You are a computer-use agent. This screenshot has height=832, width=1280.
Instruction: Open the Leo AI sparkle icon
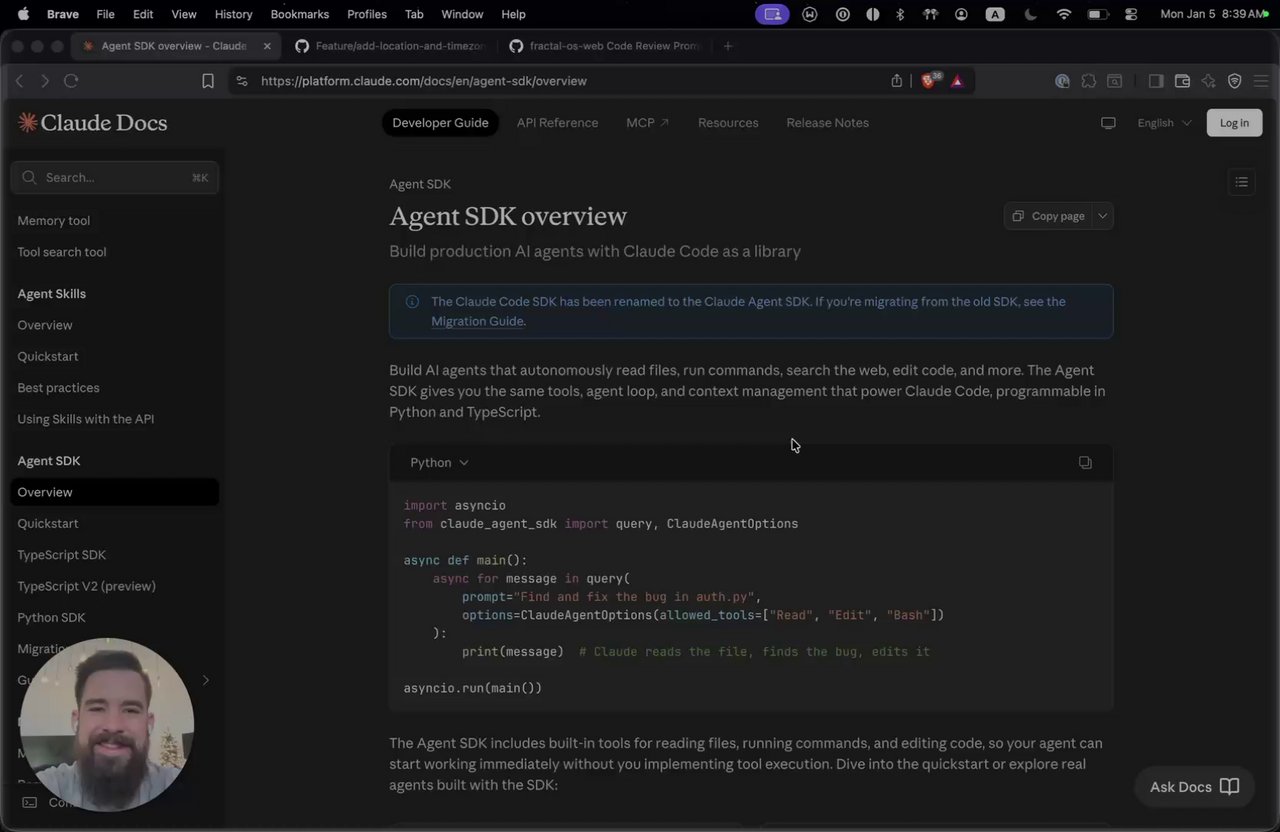(x=1208, y=81)
